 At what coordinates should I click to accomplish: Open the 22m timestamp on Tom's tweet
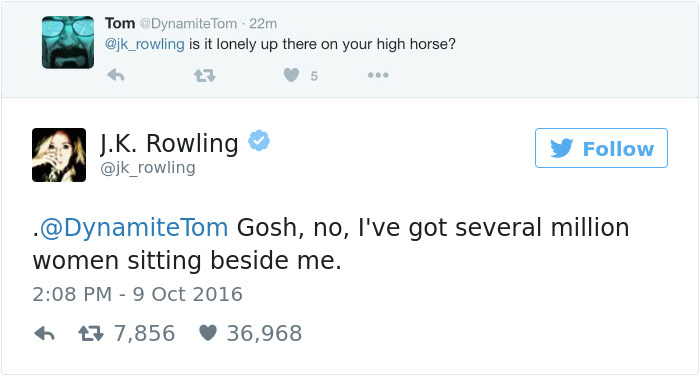click(x=263, y=24)
